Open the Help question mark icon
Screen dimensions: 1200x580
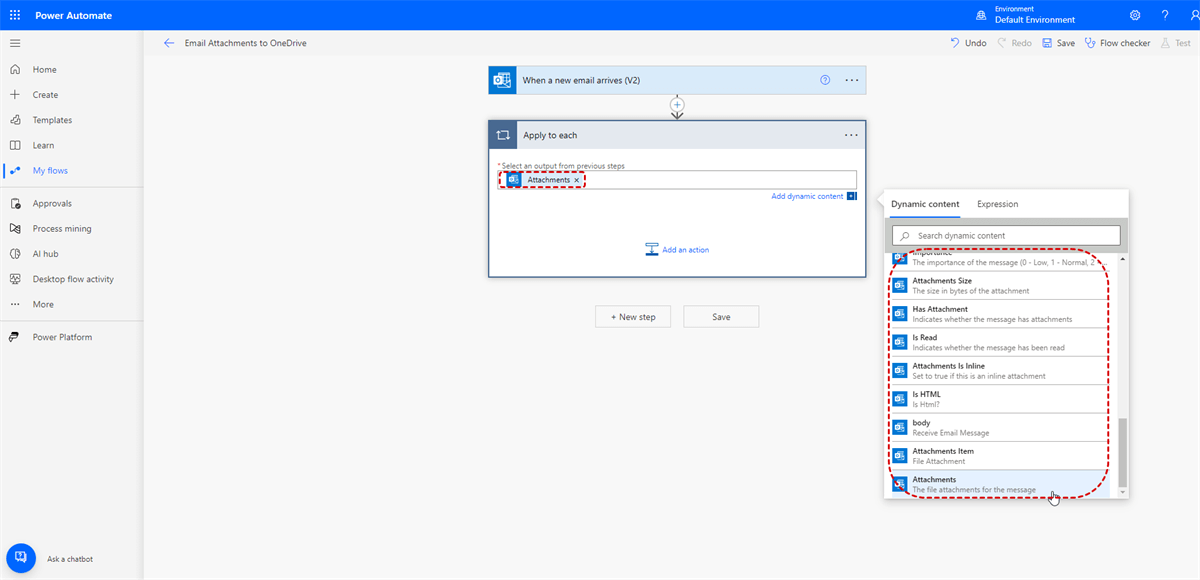pyautogui.click(x=1165, y=15)
